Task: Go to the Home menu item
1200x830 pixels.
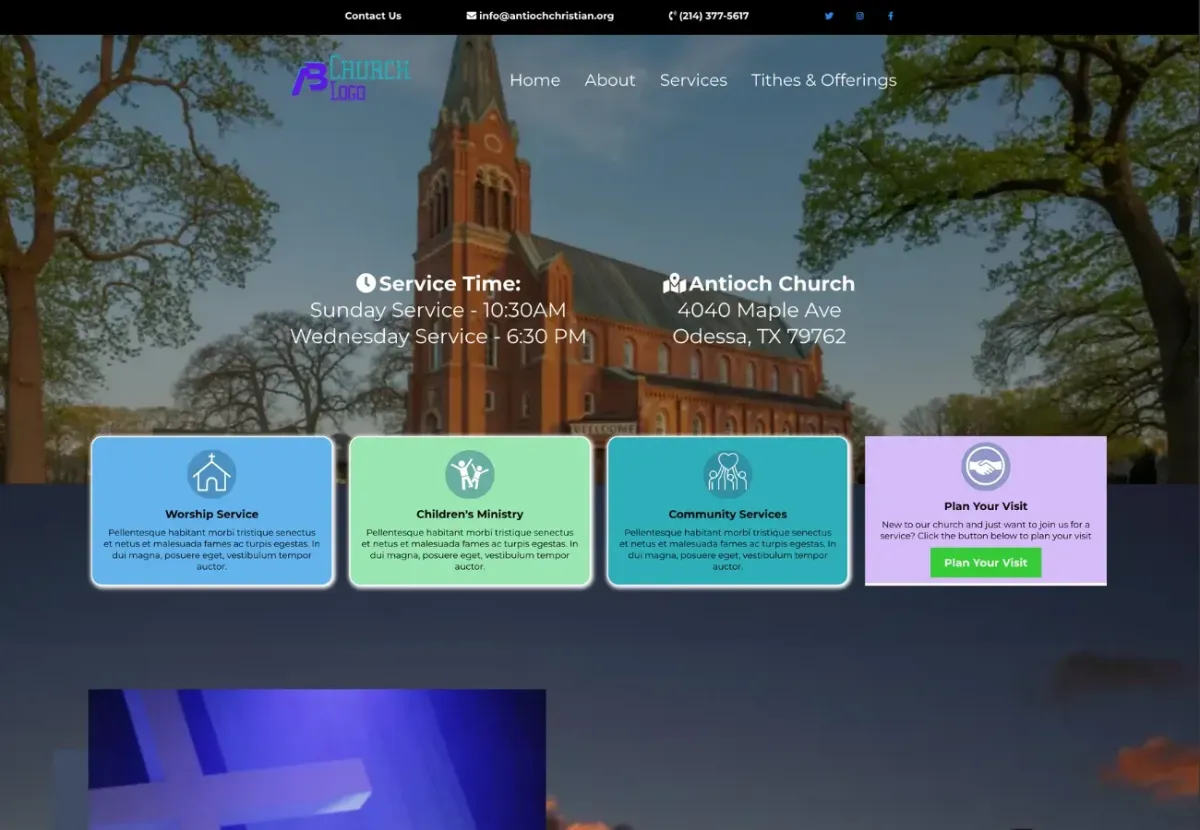Action: (x=535, y=80)
